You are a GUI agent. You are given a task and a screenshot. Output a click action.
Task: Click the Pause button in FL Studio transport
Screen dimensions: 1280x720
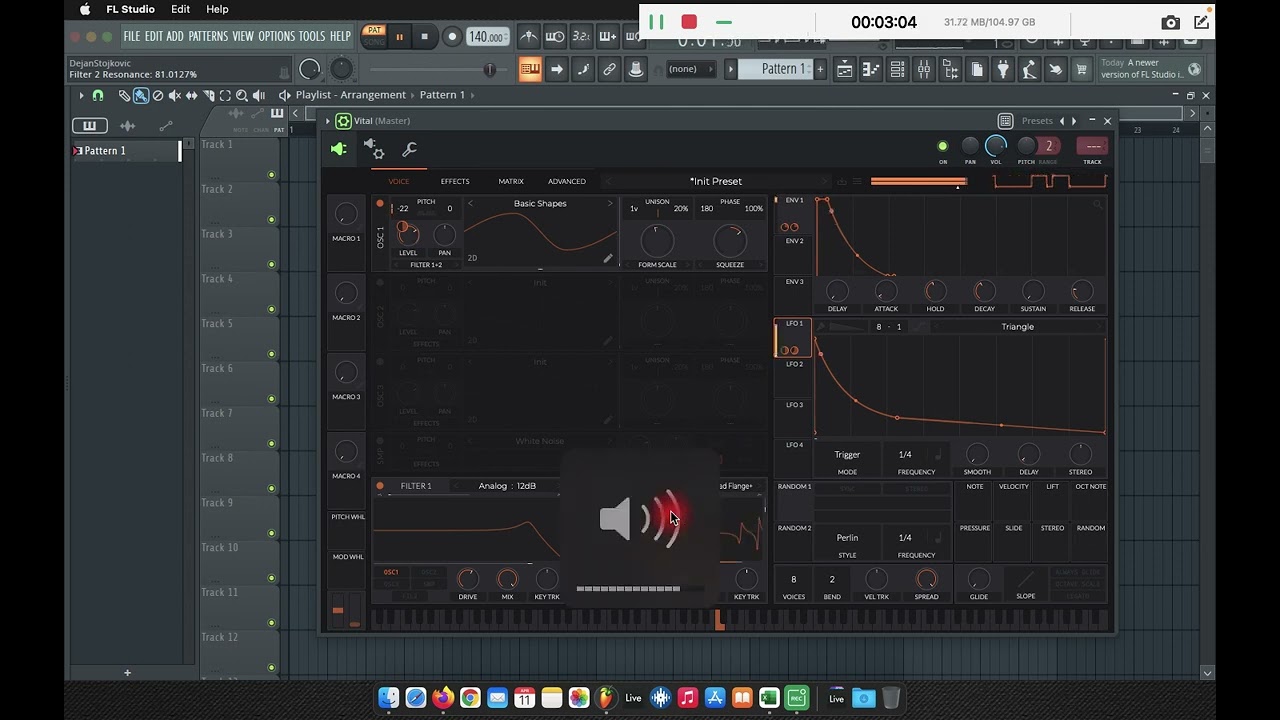400,37
